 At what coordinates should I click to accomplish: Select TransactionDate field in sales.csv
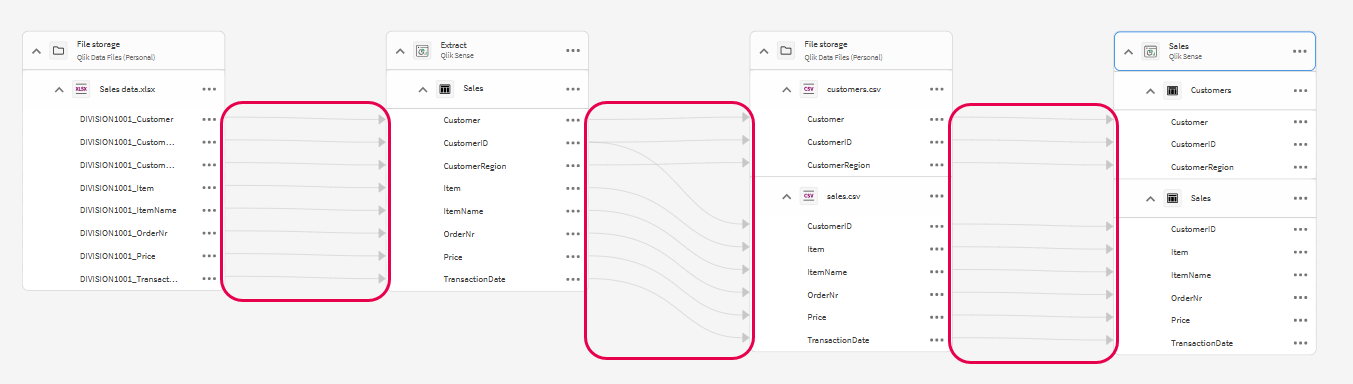pos(838,340)
